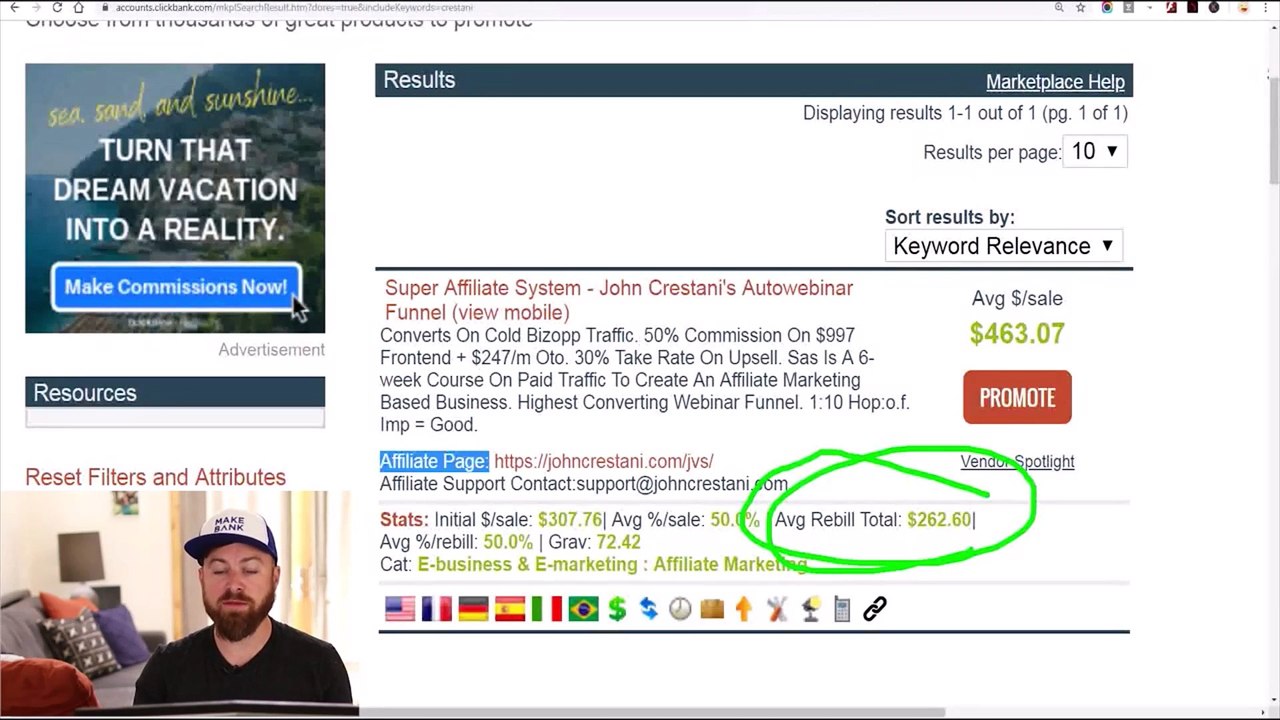Click the Avg %/rebill value 50.0%
The image size is (1280, 720).
[x=508, y=542]
